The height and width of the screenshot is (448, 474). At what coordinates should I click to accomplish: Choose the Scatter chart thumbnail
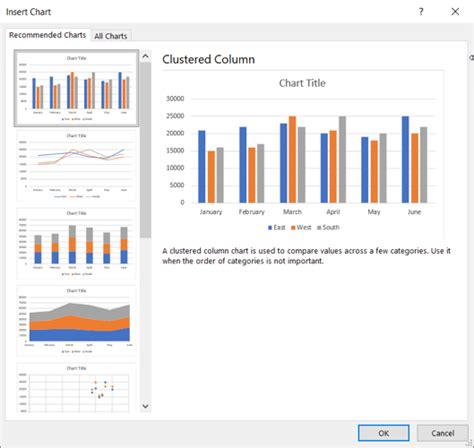pyautogui.click(x=76, y=388)
